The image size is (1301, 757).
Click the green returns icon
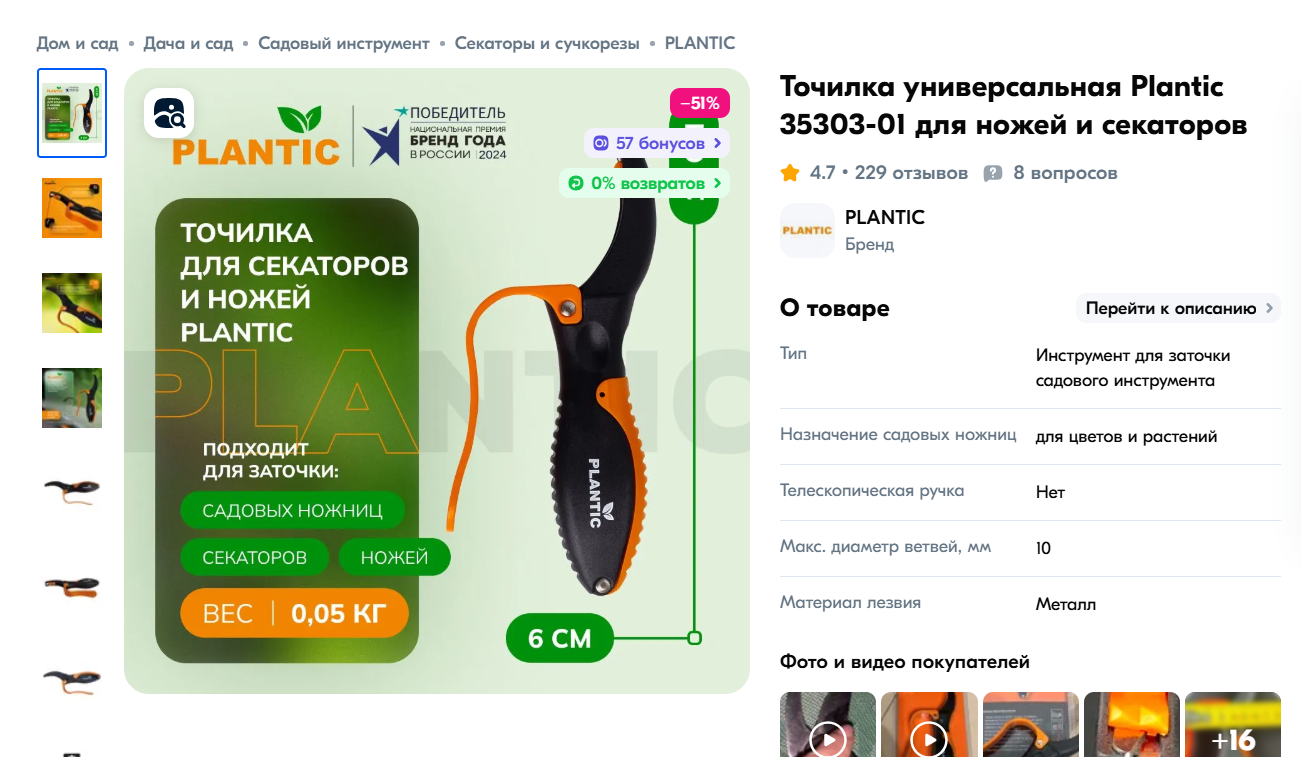point(576,183)
